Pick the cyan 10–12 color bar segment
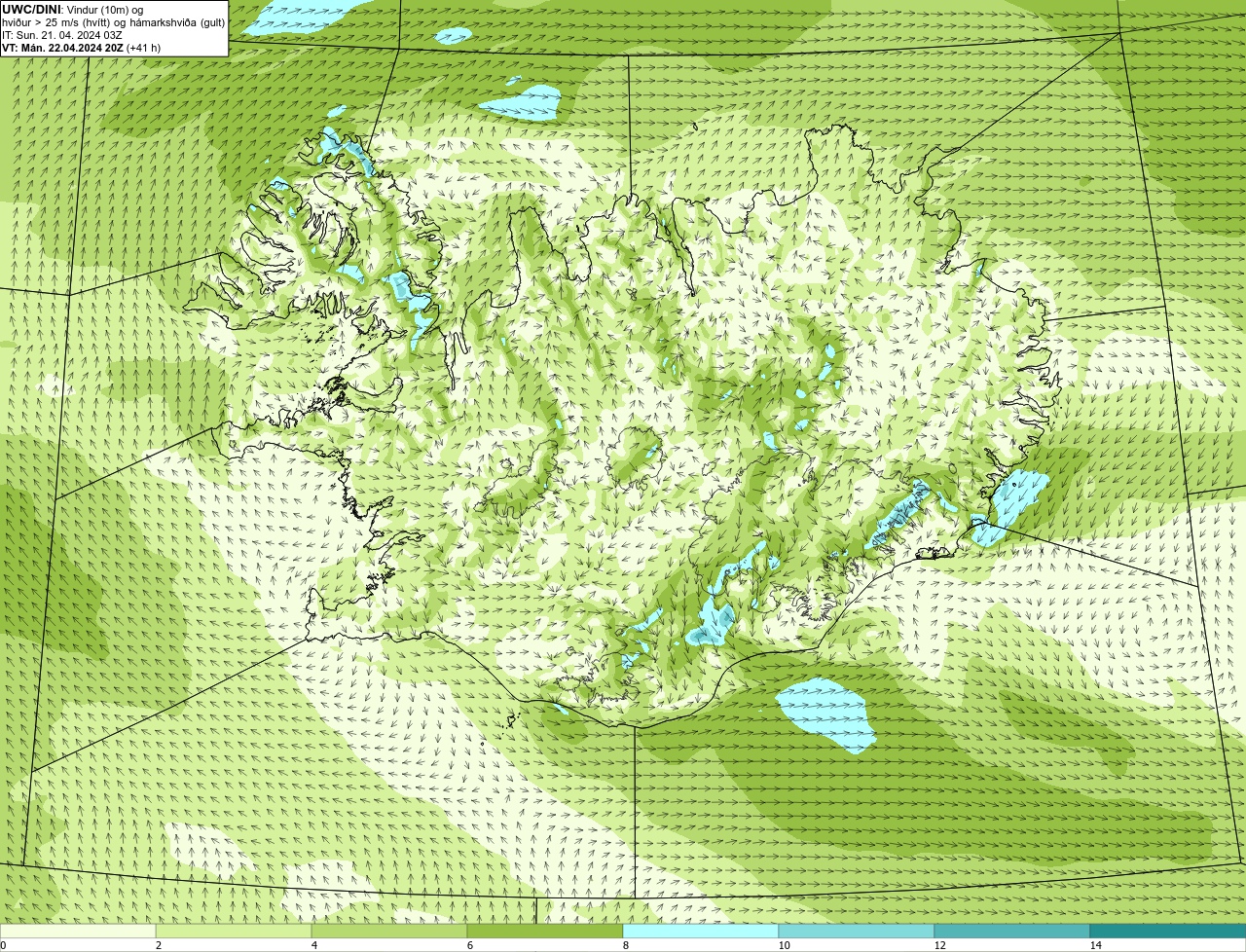The image size is (1246, 952). coord(857,932)
